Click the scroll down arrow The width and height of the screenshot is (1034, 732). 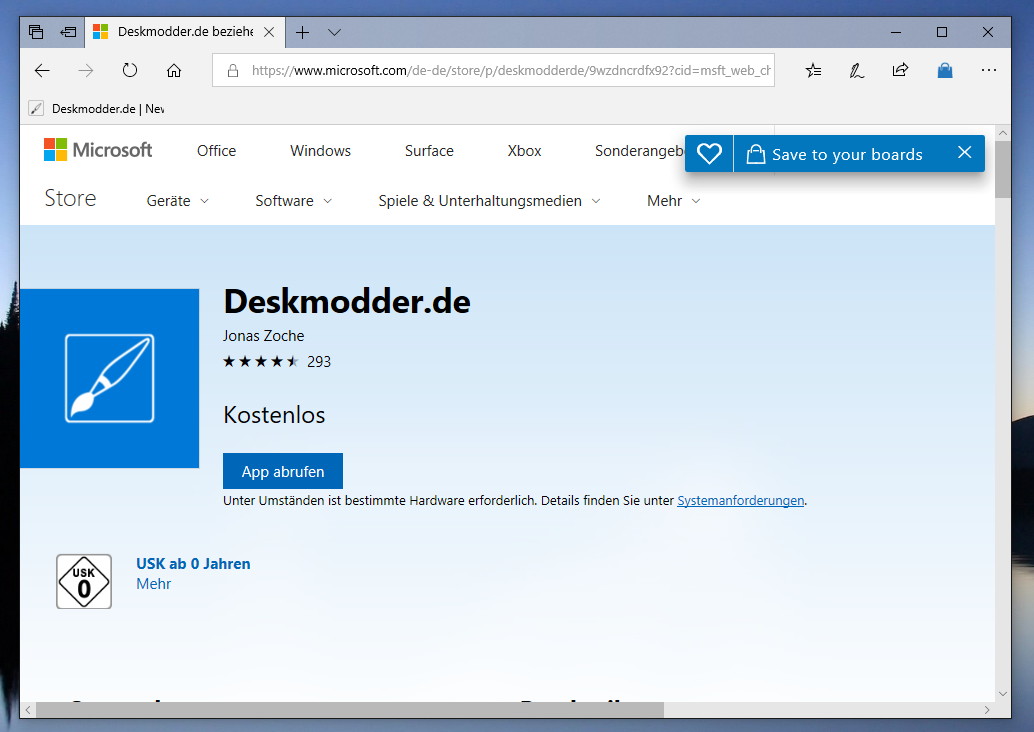coord(1003,694)
